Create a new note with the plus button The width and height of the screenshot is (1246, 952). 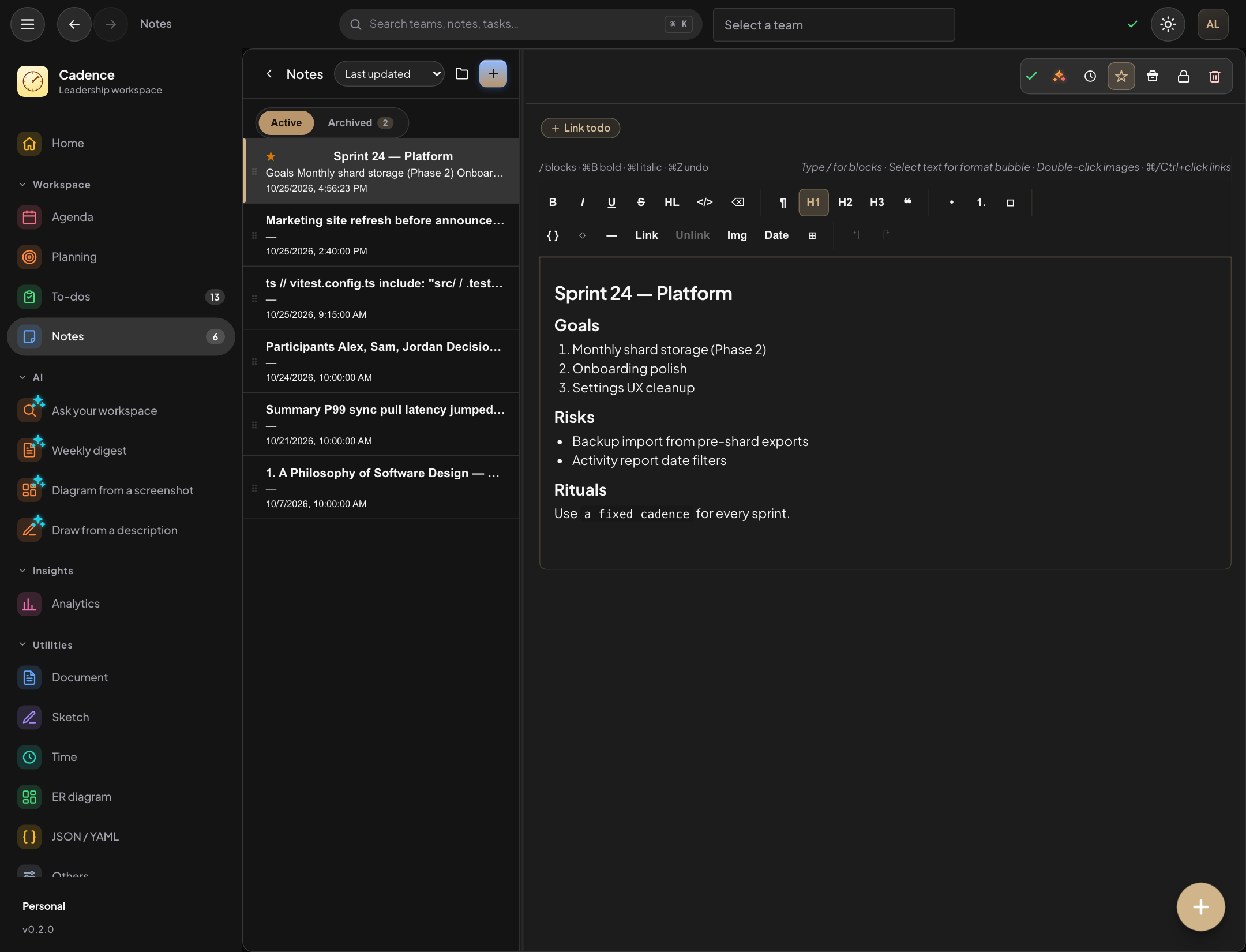click(x=493, y=74)
